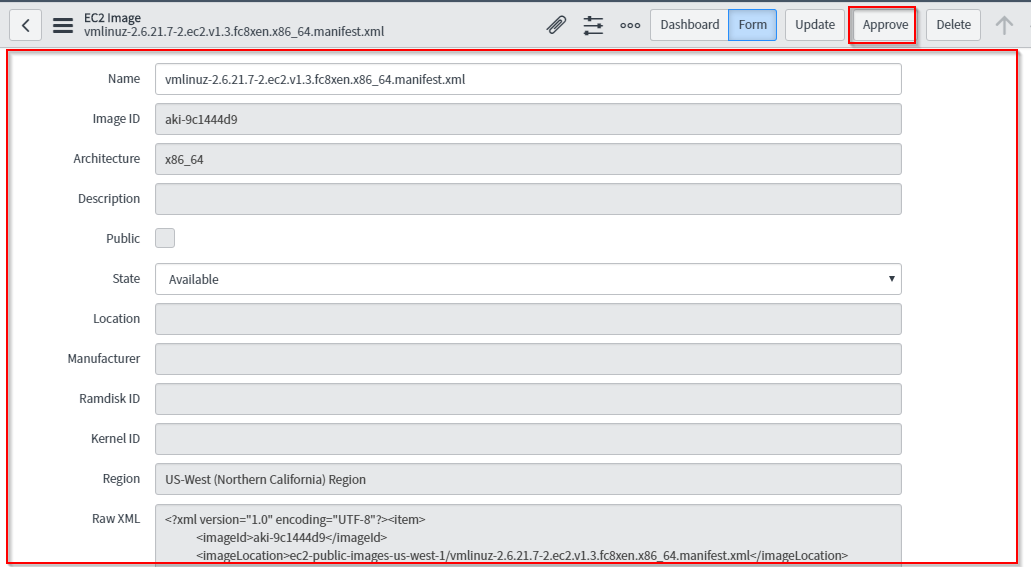Image resolution: width=1031 pixels, height=567 pixels.
Task: Click the Kernel ID field
Action: point(528,439)
